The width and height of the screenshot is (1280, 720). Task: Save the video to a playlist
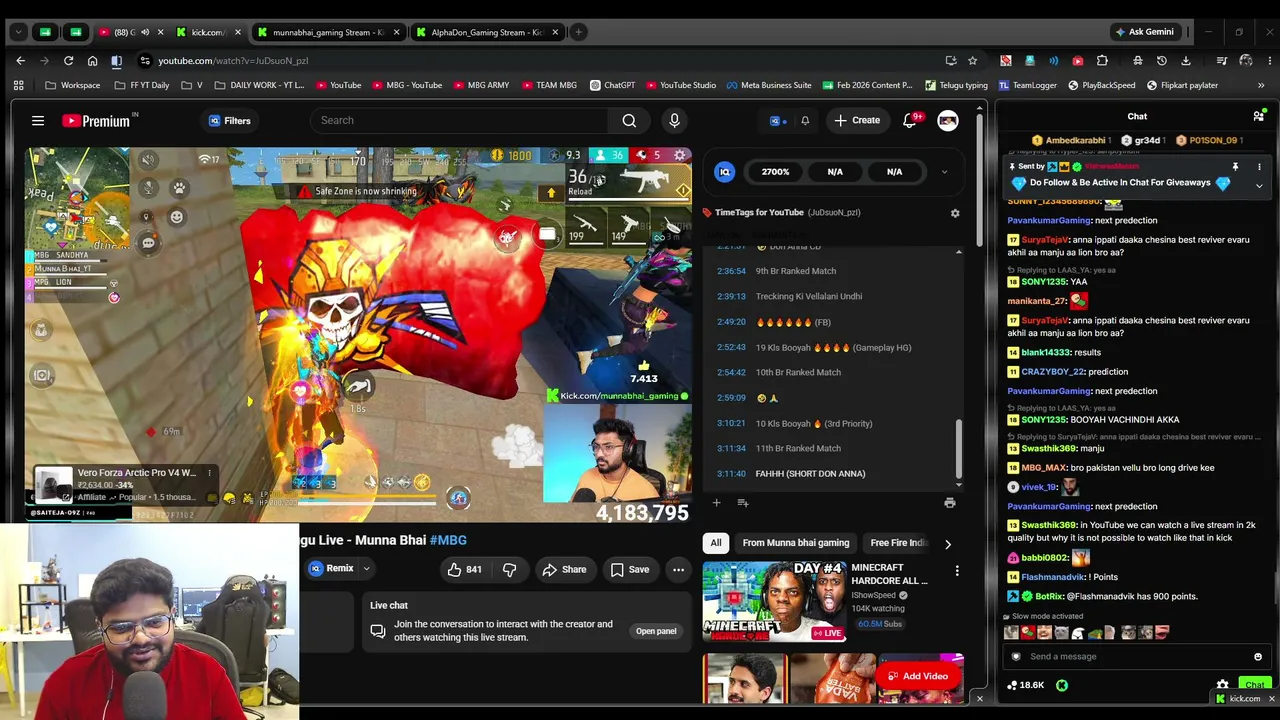click(630, 569)
